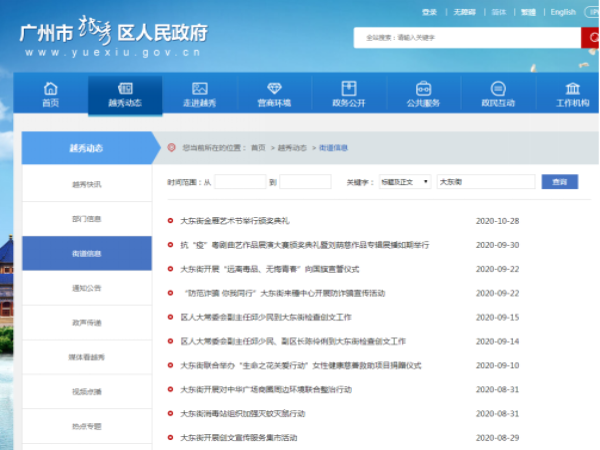Image resolution: width=600 pixels, height=450 pixels.
Task: Open 公共服务 briefcase icon
Action: pyautogui.click(x=423, y=89)
